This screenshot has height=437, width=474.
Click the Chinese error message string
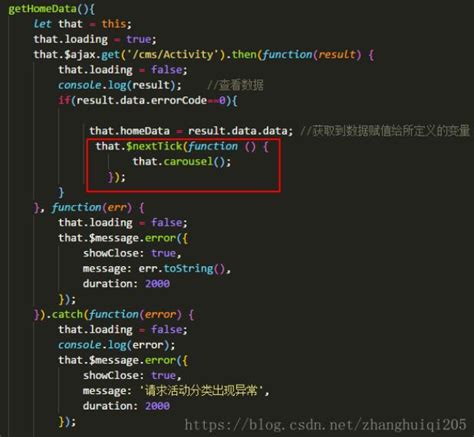point(202,391)
